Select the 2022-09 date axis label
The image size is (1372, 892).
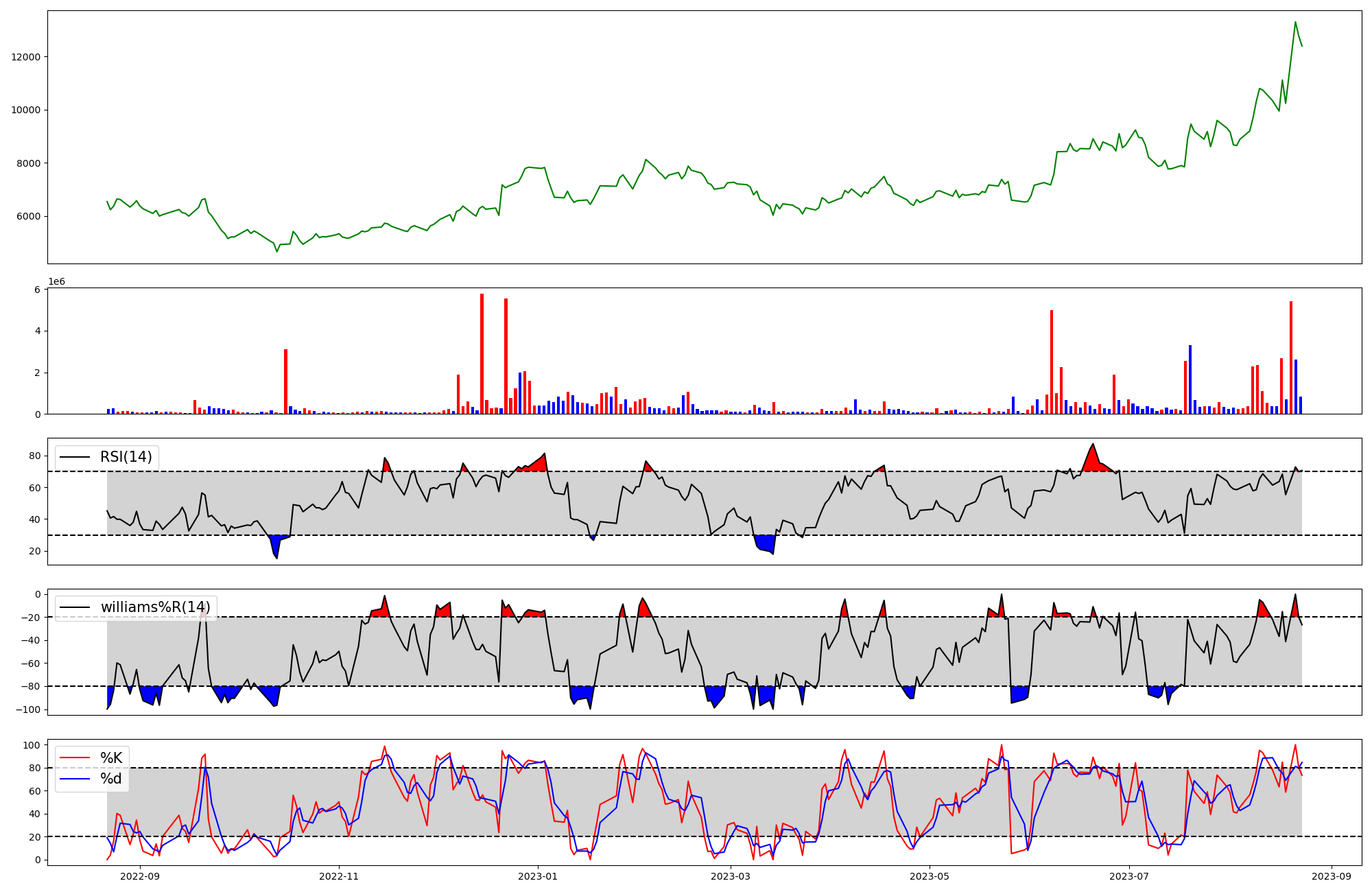click(140, 876)
